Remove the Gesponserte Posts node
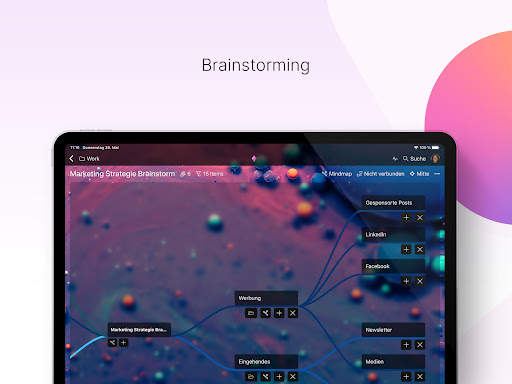Screen dimensions: 512x384 [420, 218]
